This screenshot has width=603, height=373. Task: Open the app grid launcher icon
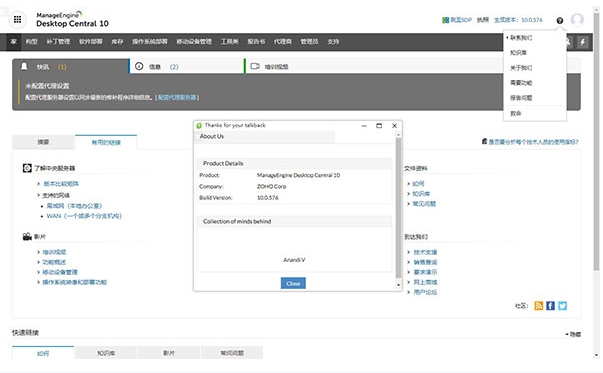pos(17,19)
